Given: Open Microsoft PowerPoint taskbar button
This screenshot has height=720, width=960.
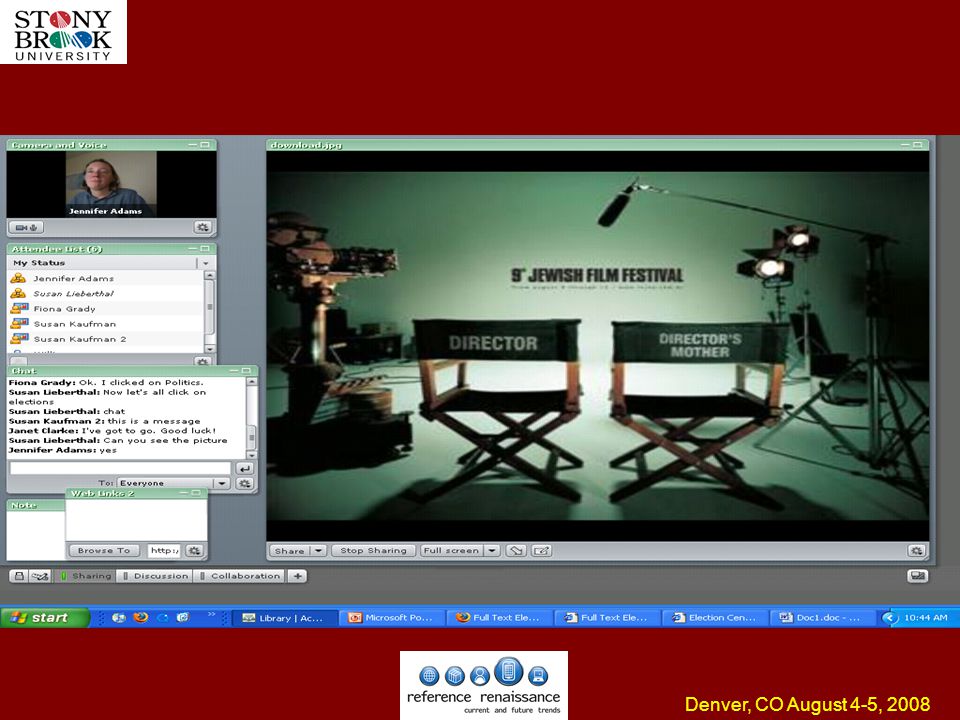Looking at the screenshot, I should tap(393, 618).
